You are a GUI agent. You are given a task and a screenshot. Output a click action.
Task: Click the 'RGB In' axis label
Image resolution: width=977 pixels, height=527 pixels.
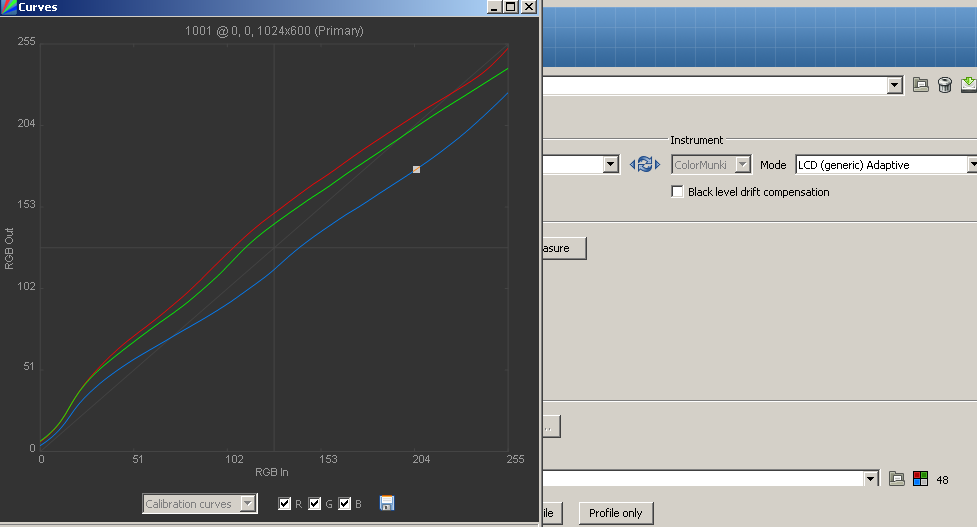coord(272,472)
